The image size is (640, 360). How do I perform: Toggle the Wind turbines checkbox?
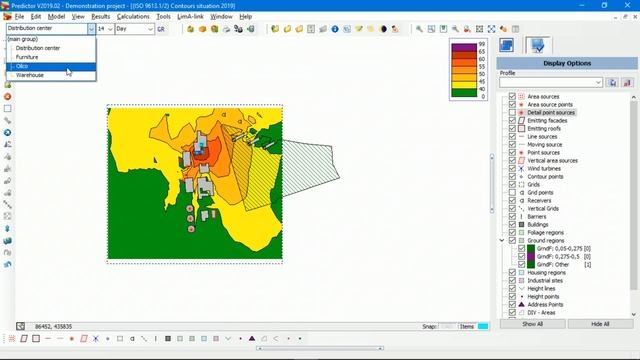[512, 168]
